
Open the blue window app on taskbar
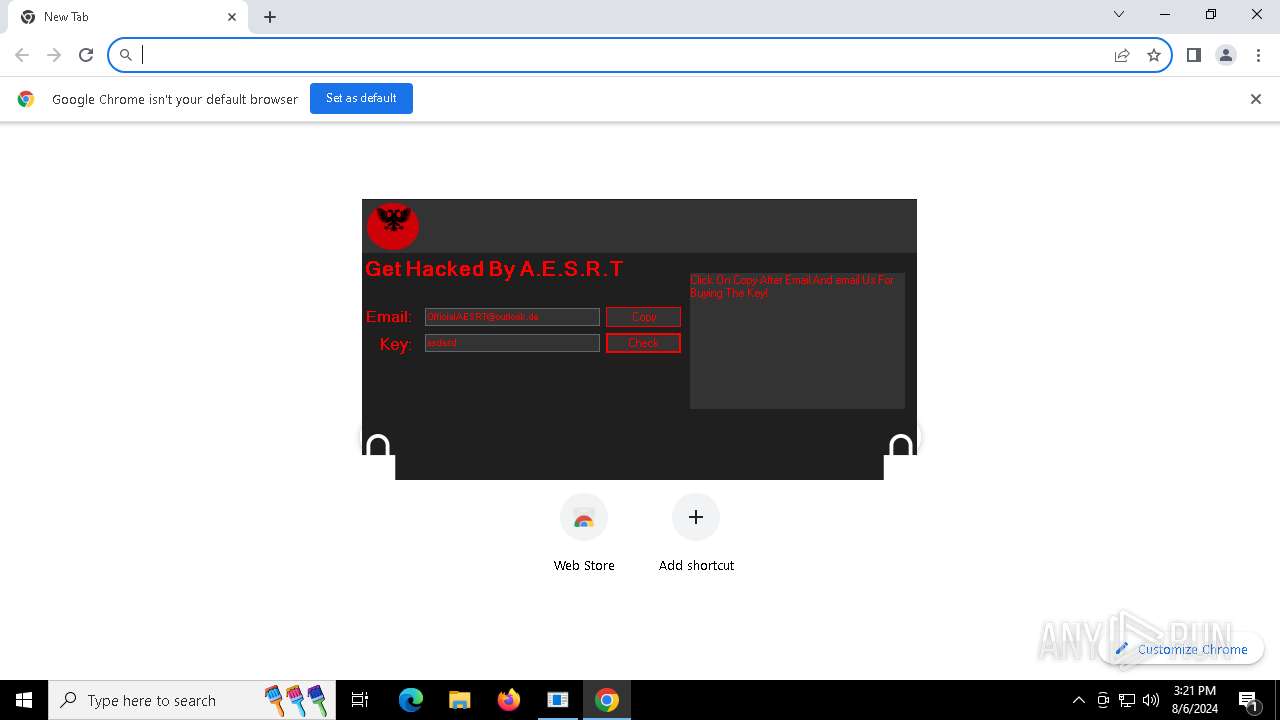pos(558,700)
